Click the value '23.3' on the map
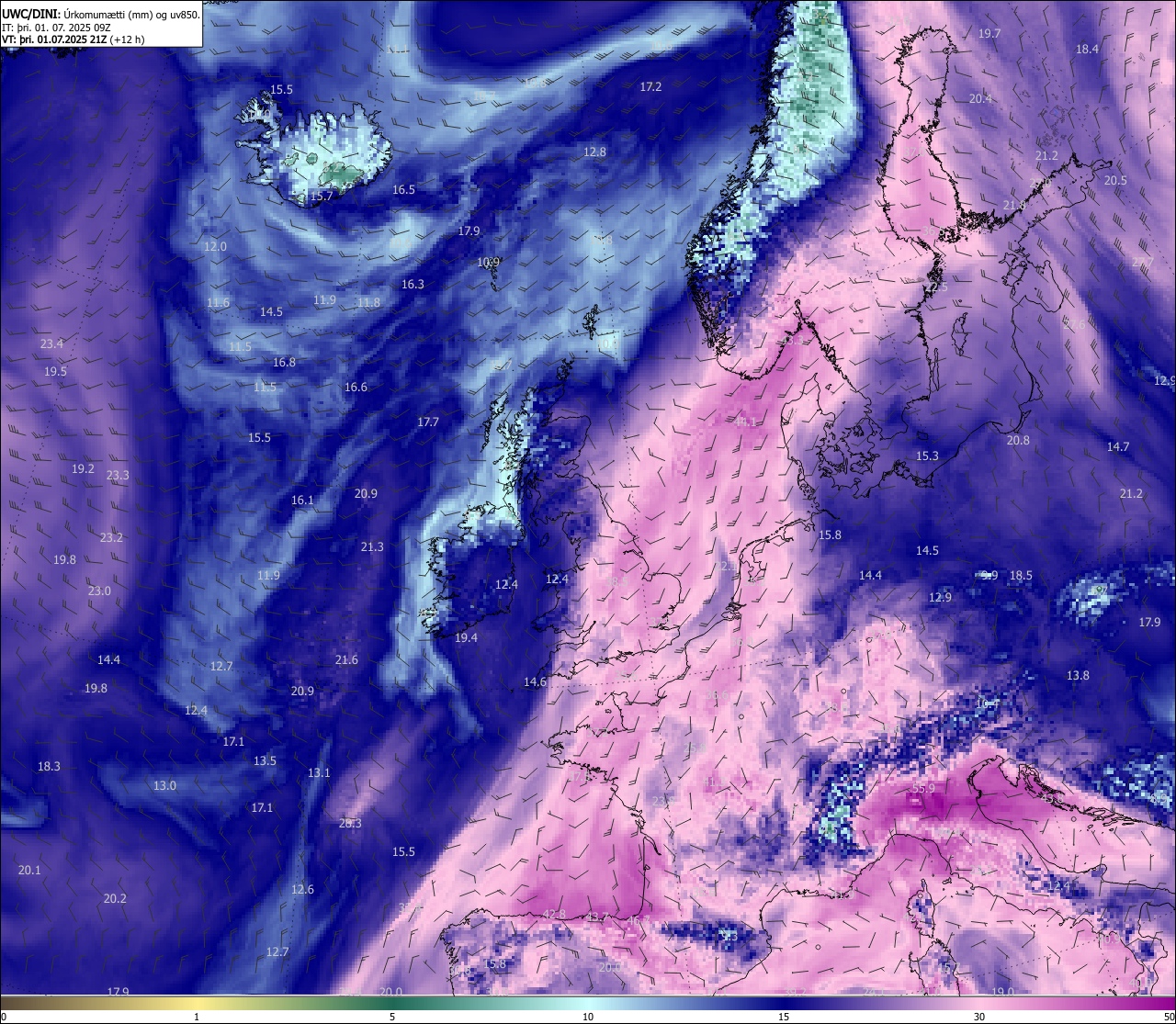Image resolution: width=1176 pixels, height=1024 pixels. point(118,475)
